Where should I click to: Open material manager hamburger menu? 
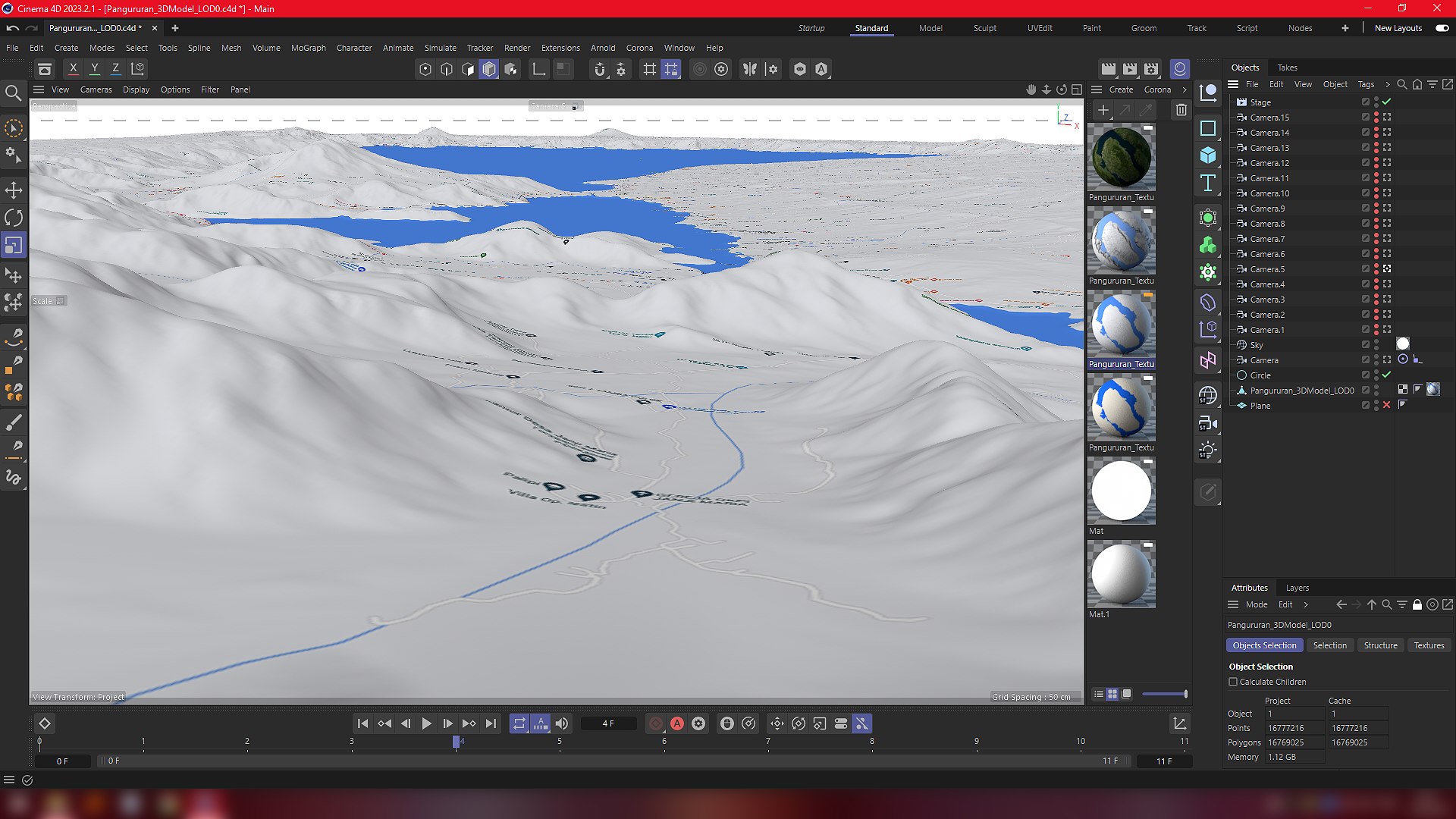coord(1097,89)
